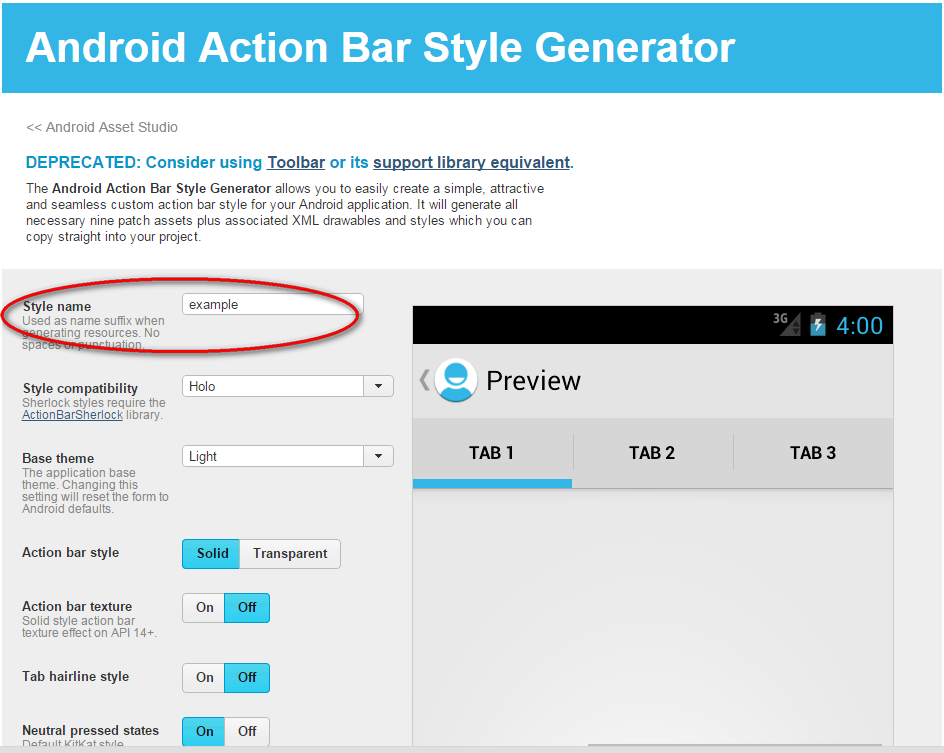Click the Tab hairline style label
Image resolution: width=944 pixels, height=753 pixels.
pos(75,677)
